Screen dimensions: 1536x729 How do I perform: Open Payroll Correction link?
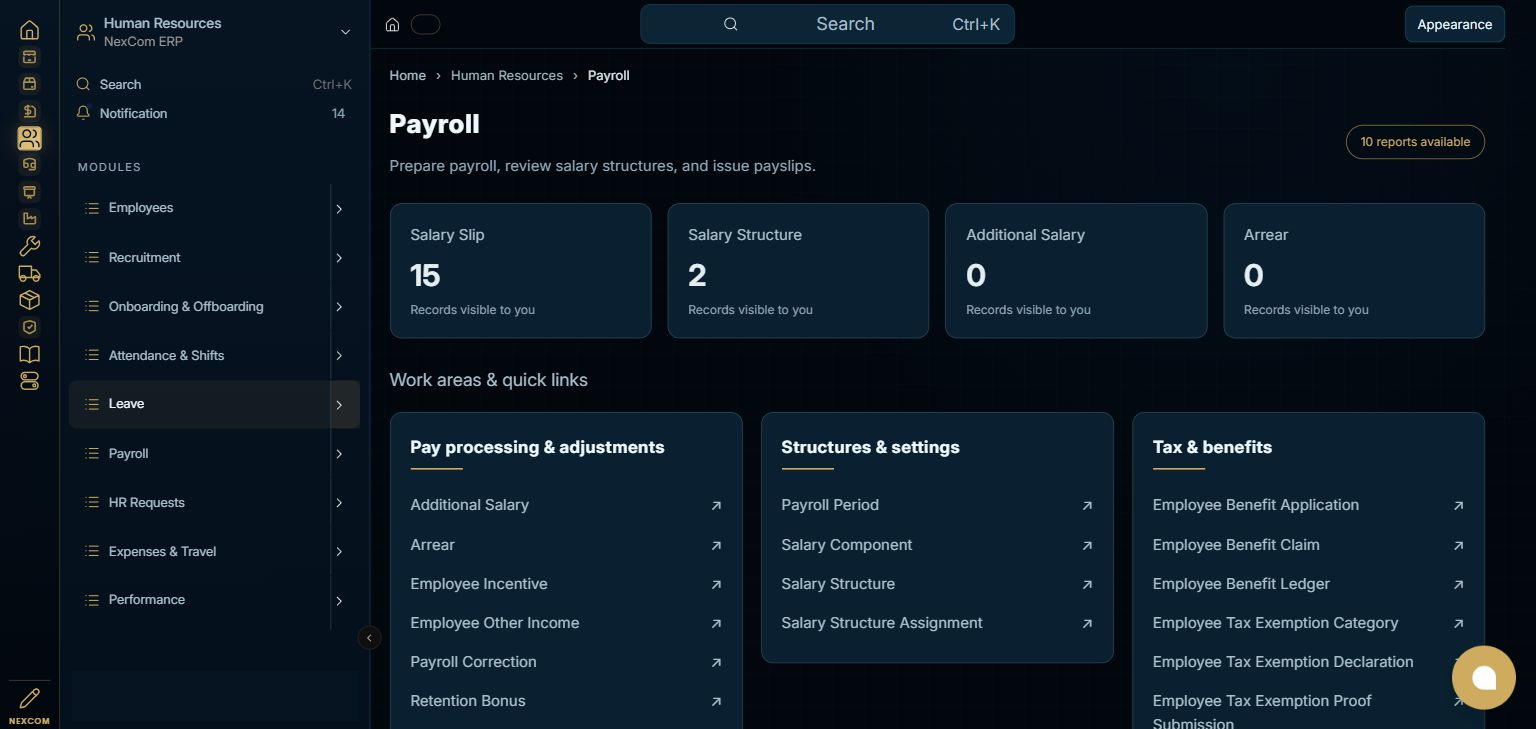pos(473,662)
